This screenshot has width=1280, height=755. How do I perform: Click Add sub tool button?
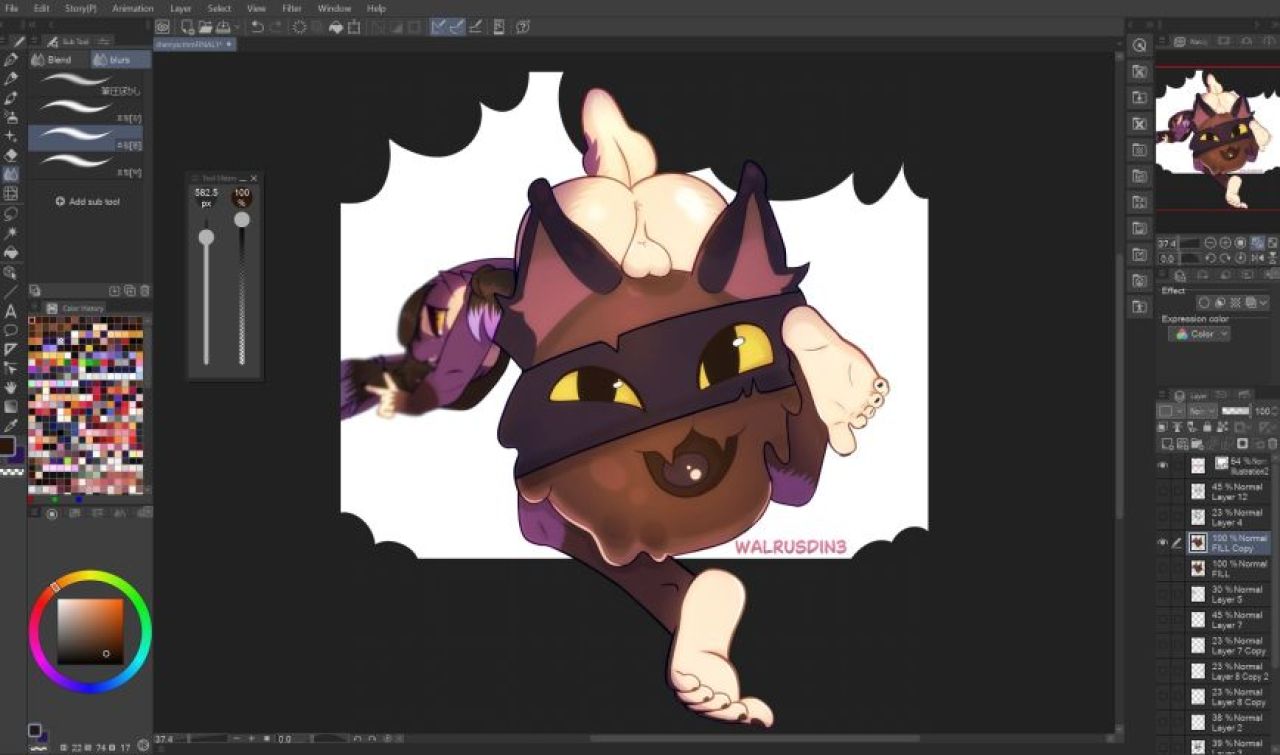click(87, 201)
